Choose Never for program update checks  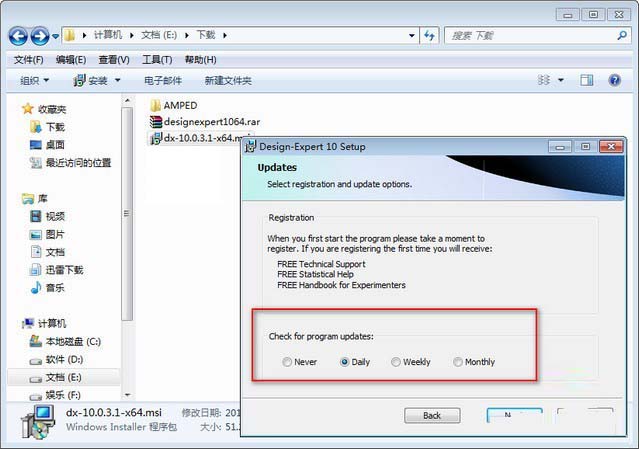coord(299,362)
